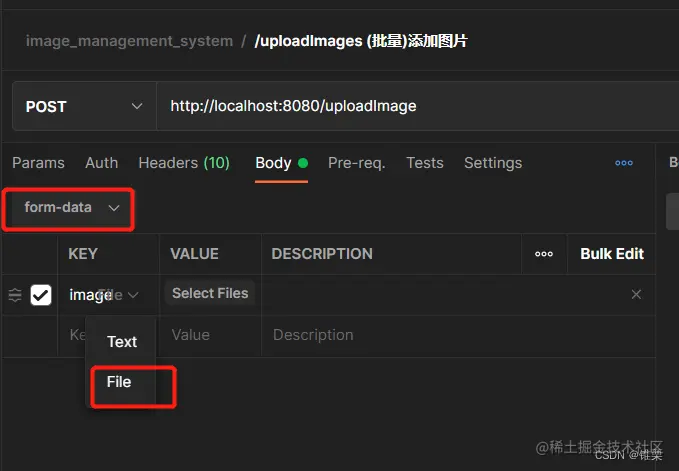Uncheck the image row checkbox
Image resolution: width=679 pixels, height=471 pixels.
(x=41, y=295)
